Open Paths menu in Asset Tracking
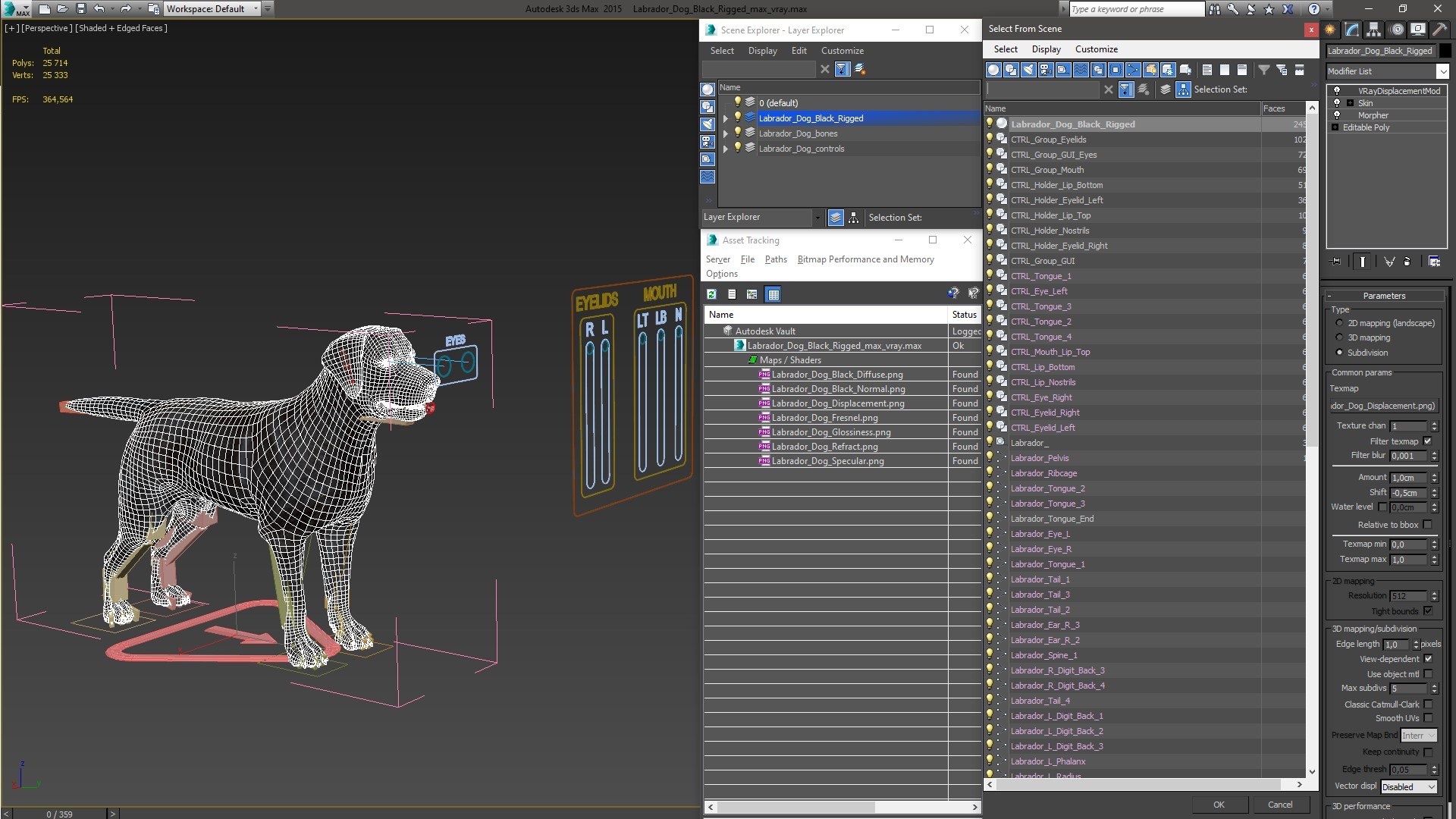This screenshot has height=819, width=1456. [776, 259]
